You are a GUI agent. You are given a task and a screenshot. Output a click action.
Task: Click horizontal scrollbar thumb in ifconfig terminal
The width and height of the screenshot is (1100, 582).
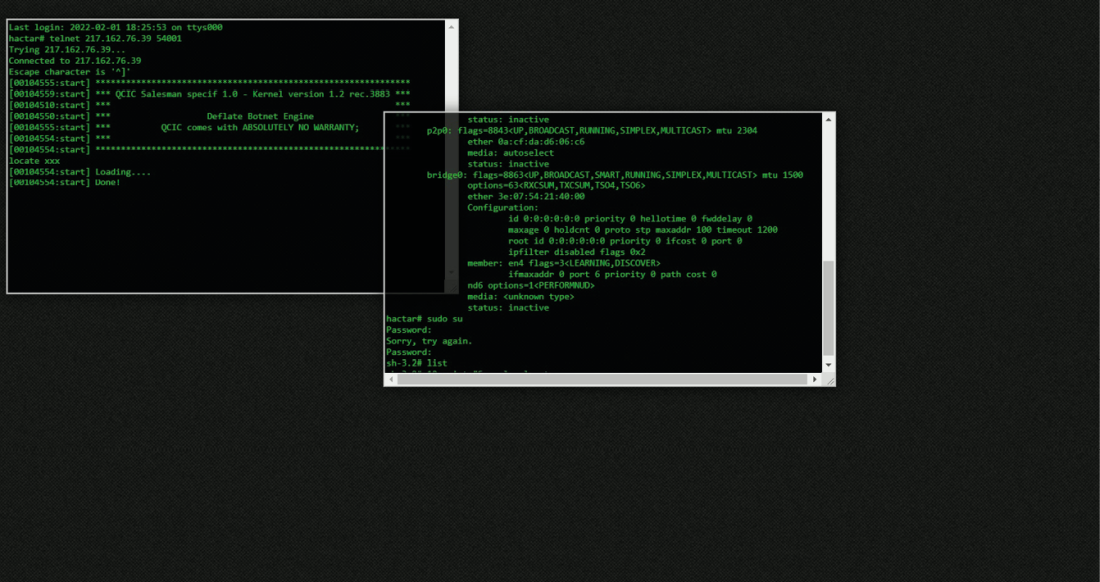pos(600,380)
